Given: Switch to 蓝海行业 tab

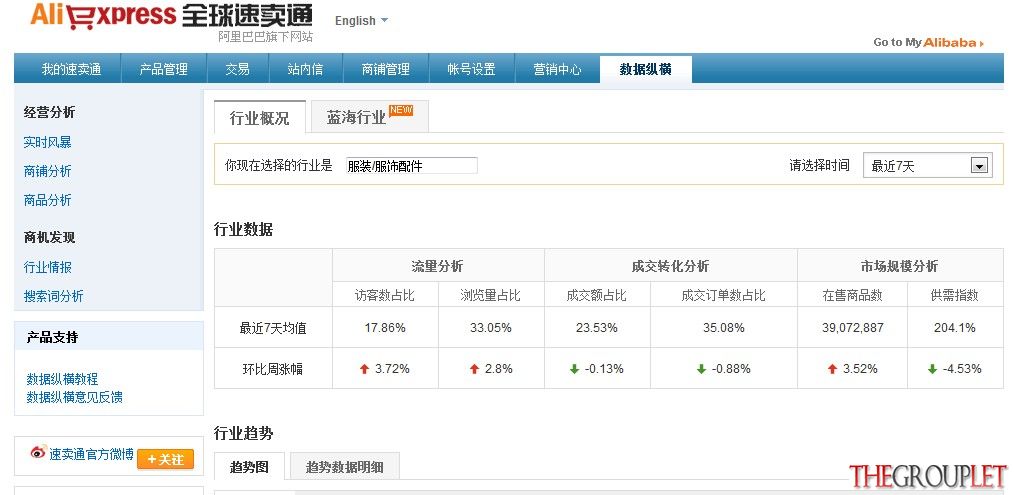Looking at the screenshot, I should [369, 117].
